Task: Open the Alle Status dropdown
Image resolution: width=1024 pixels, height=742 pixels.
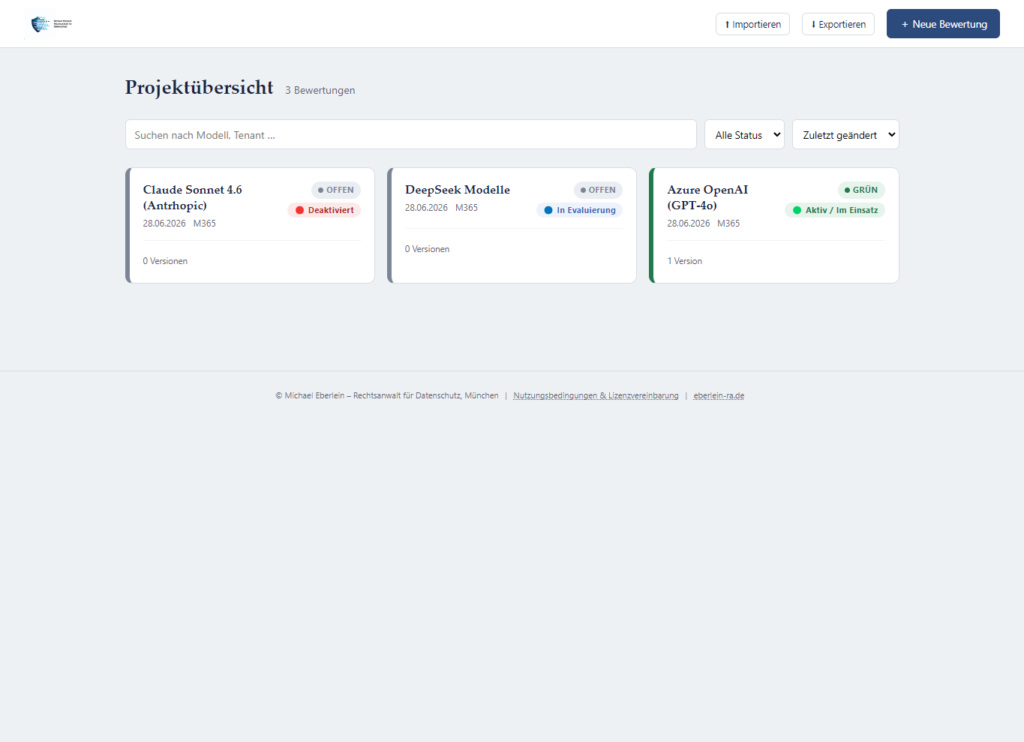Action: (x=744, y=135)
